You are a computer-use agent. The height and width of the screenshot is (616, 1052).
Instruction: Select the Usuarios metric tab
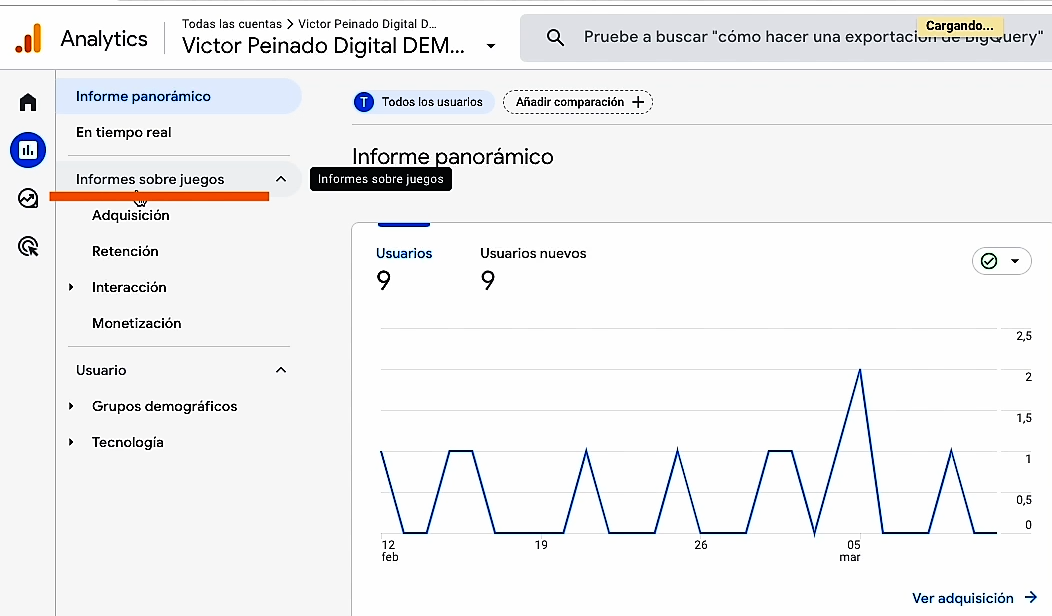coord(404,267)
